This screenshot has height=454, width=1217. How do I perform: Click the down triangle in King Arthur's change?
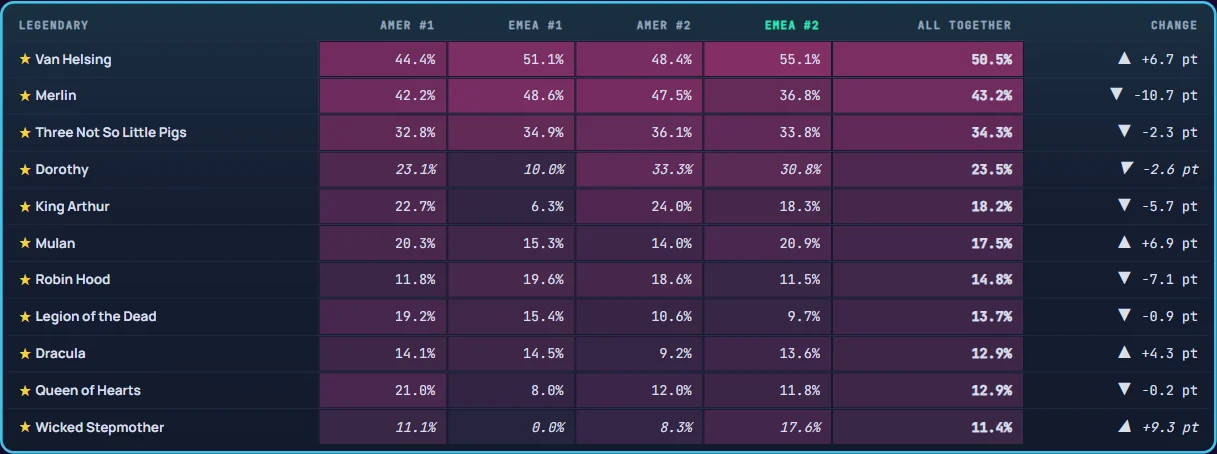click(x=1124, y=206)
